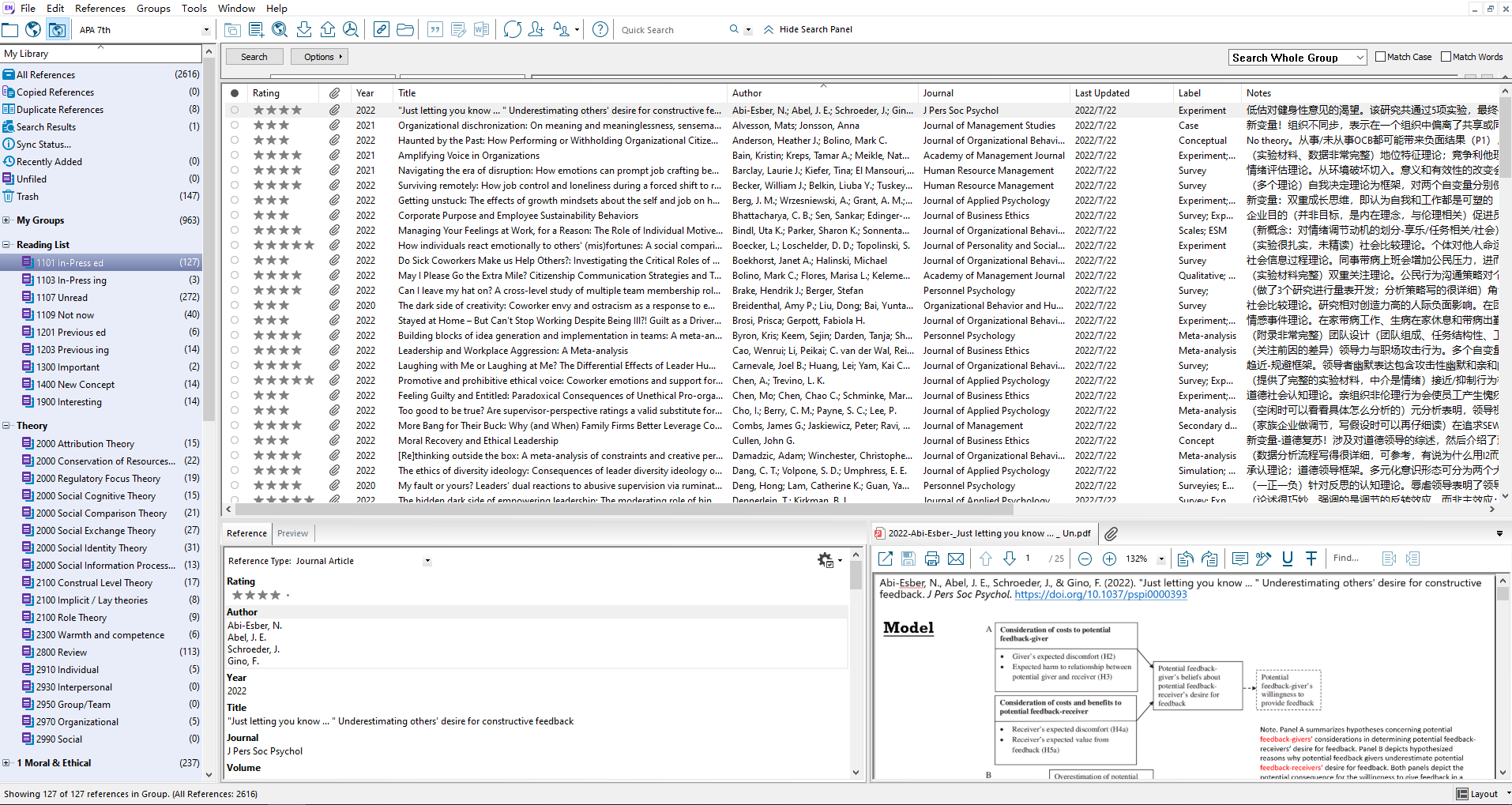Toggle read status dot for Anderson row
The height and width of the screenshot is (805, 1512).
(x=235, y=140)
